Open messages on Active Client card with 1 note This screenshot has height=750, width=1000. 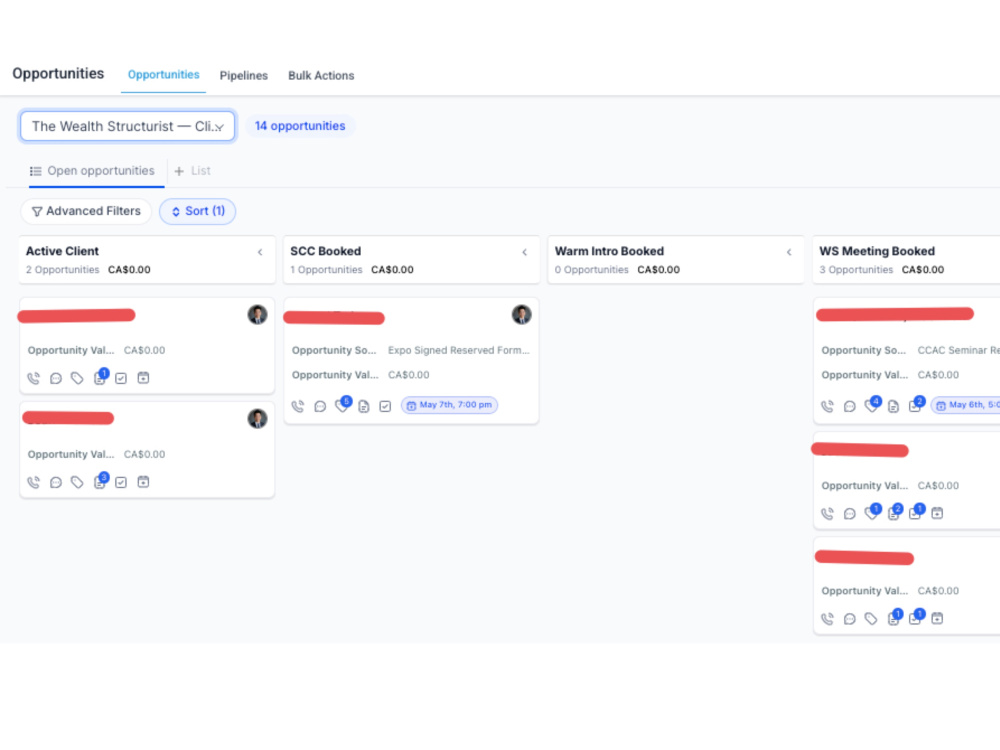click(55, 378)
